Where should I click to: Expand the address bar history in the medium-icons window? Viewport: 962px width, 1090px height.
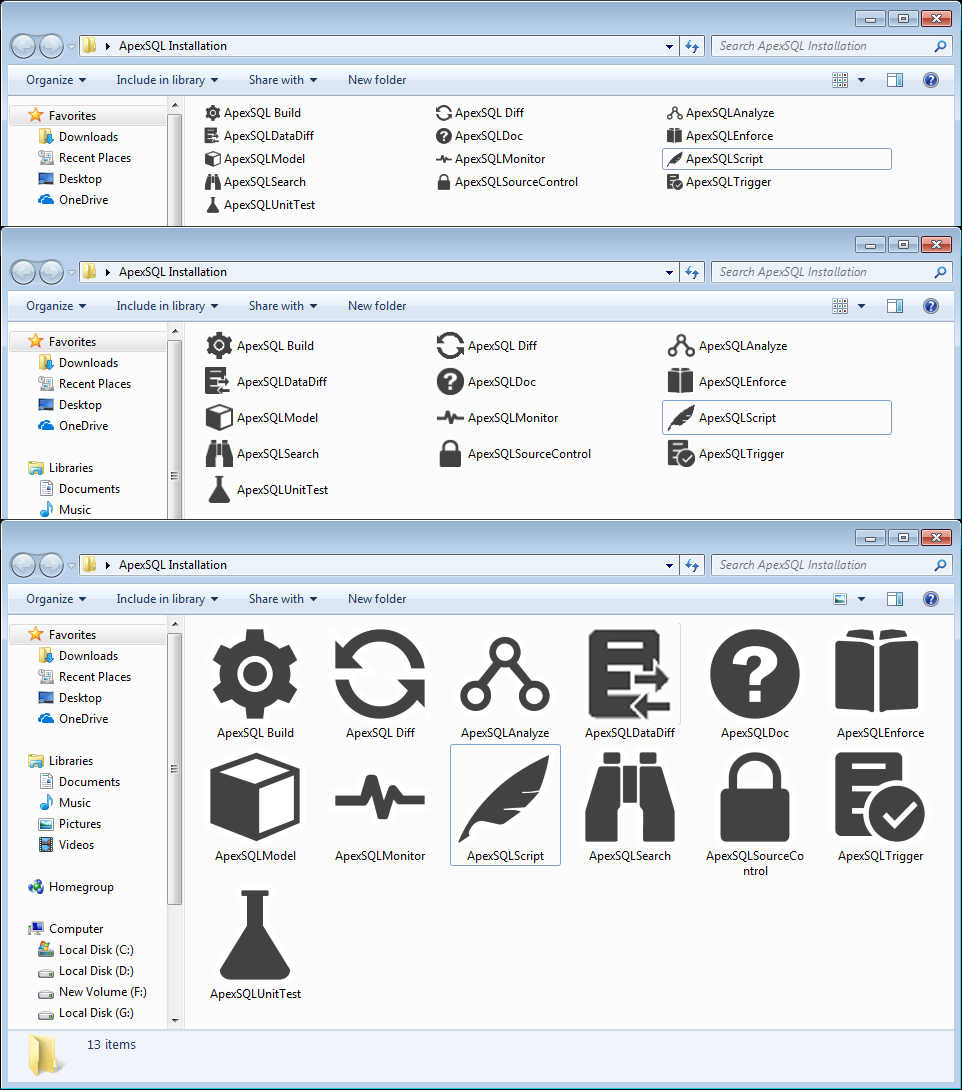pos(669,272)
